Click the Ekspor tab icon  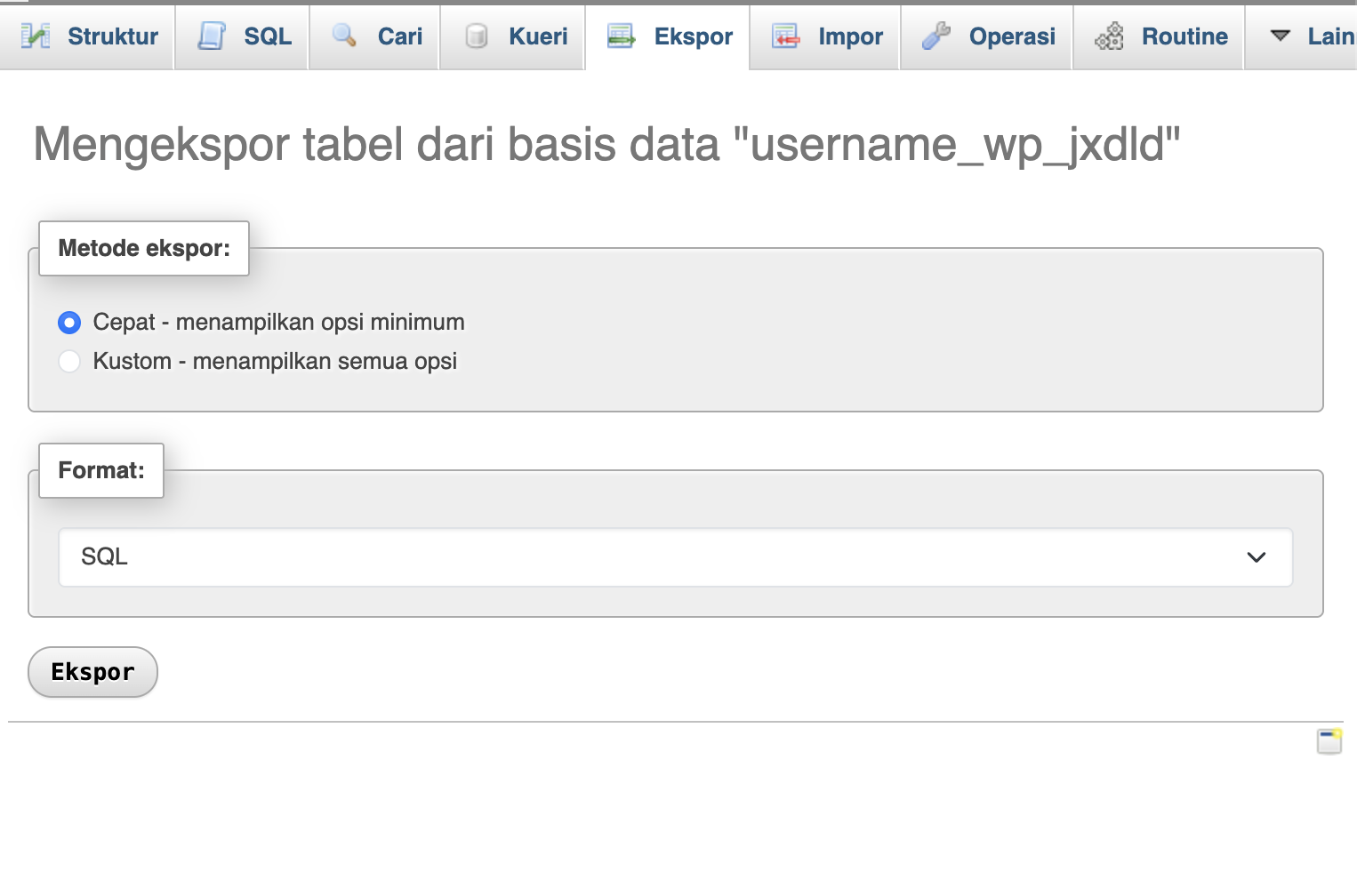point(621,36)
